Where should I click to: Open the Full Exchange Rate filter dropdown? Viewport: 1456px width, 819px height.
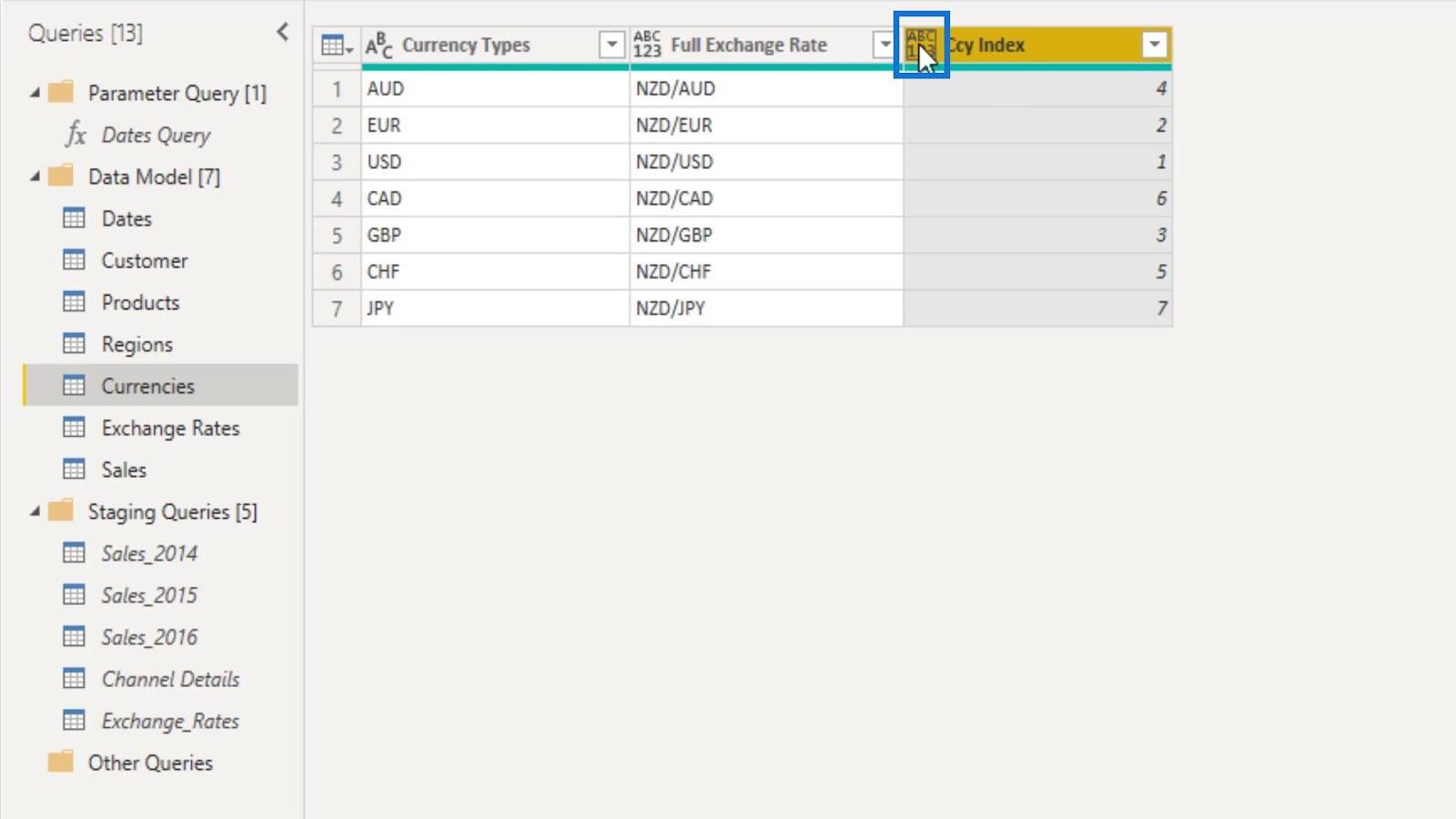click(885, 45)
